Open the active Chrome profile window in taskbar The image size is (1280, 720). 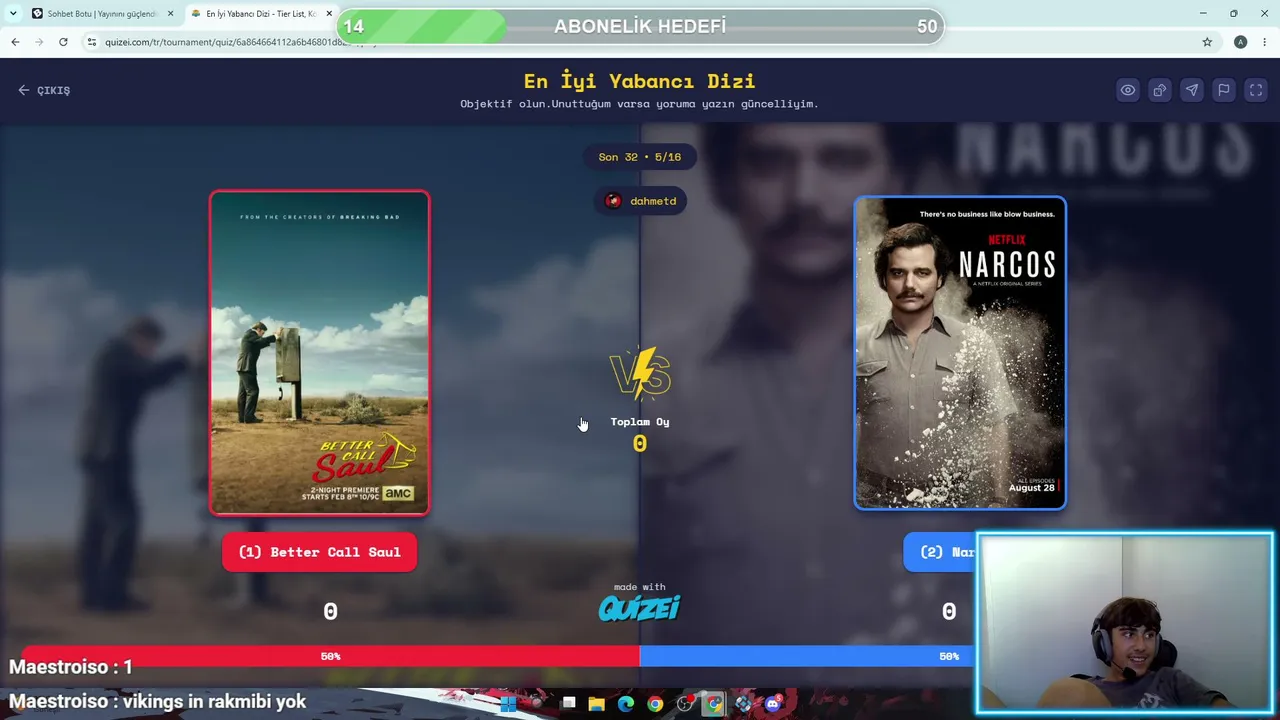(714, 704)
